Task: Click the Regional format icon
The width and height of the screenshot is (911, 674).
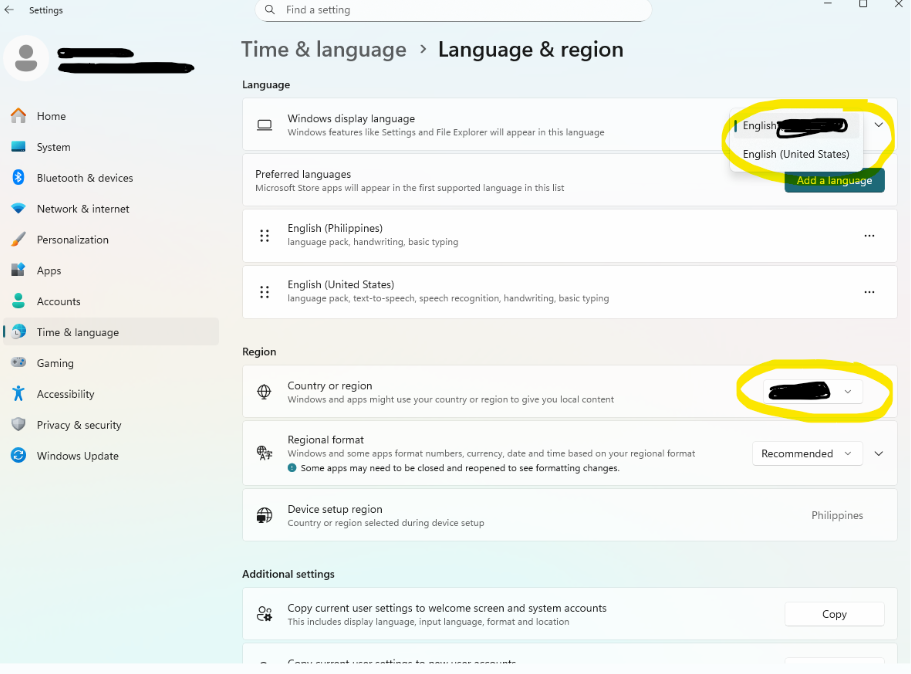Action: tap(264, 453)
